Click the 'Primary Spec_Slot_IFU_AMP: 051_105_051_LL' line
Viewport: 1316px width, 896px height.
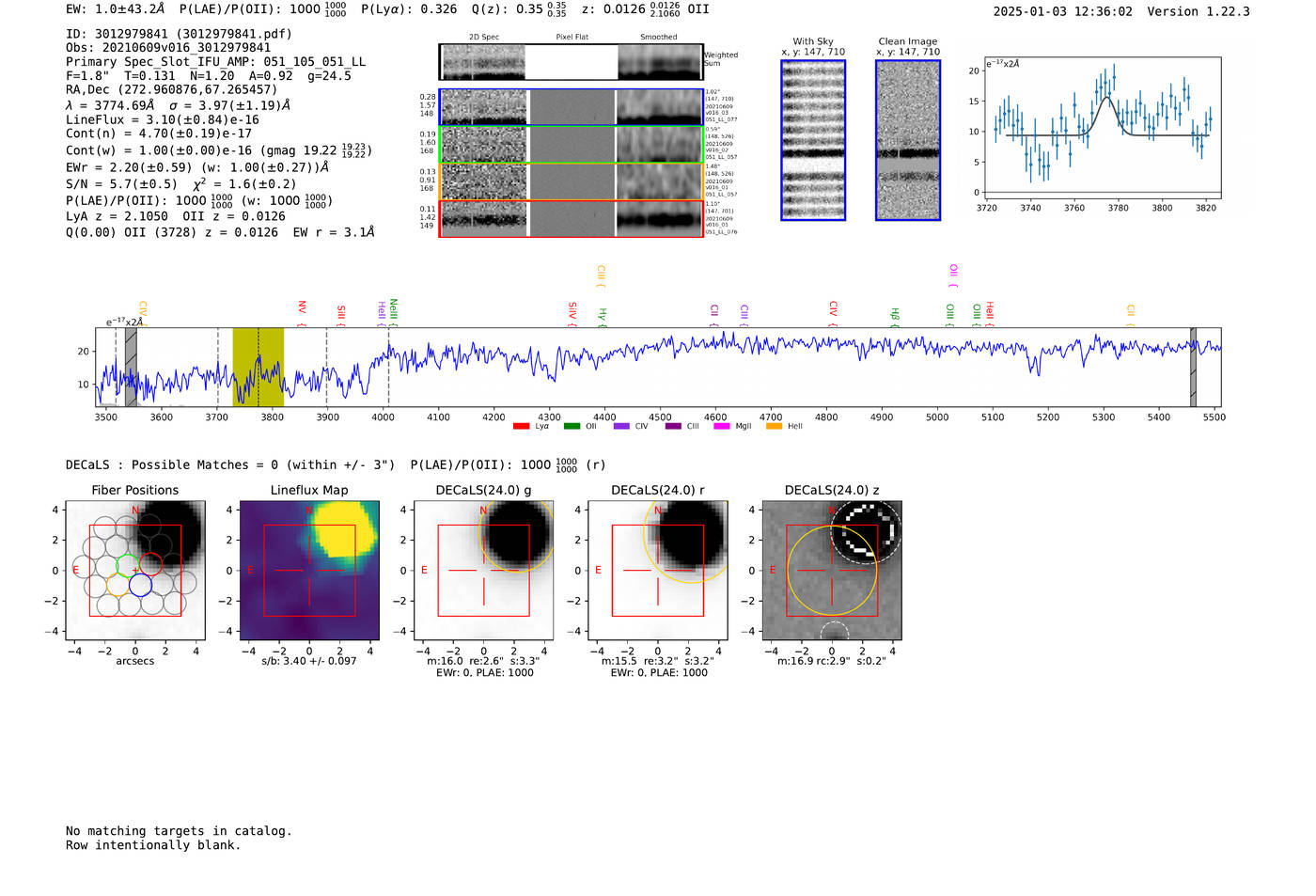[215, 62]
